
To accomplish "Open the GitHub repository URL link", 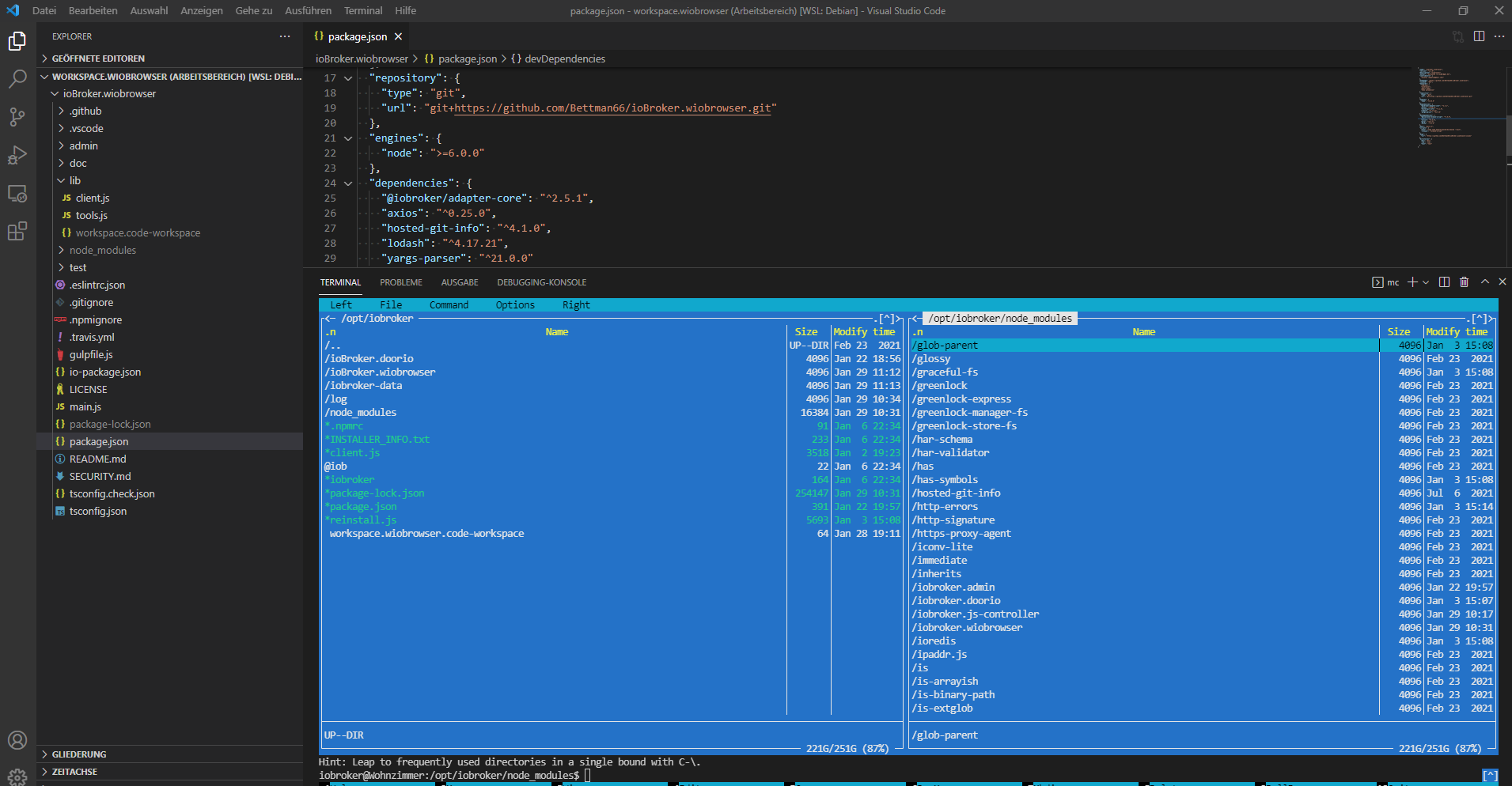I will (612, 108).
